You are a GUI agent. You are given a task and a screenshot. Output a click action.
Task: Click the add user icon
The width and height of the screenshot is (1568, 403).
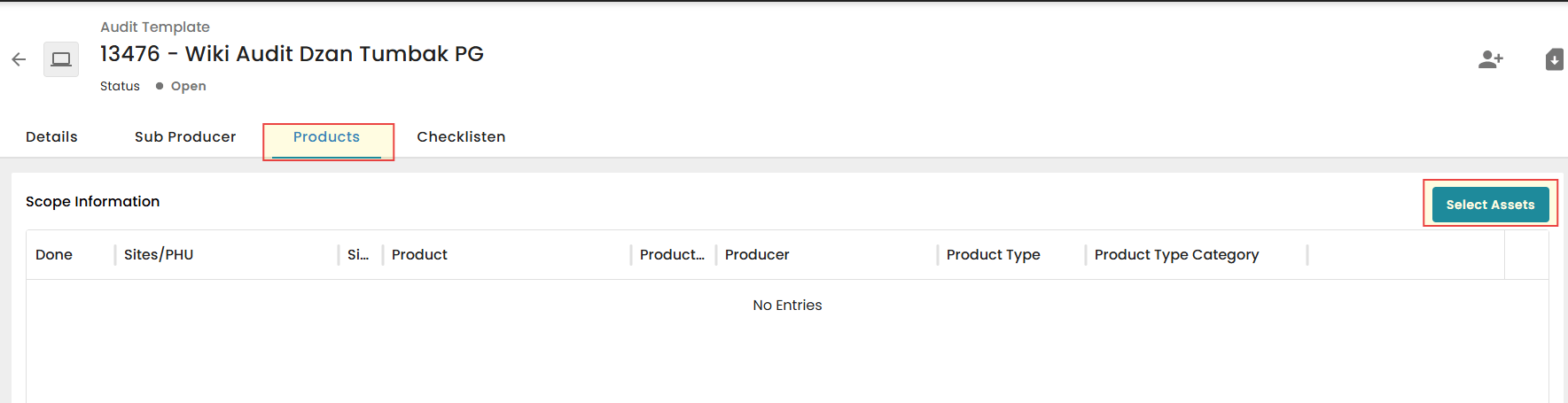1491,59
